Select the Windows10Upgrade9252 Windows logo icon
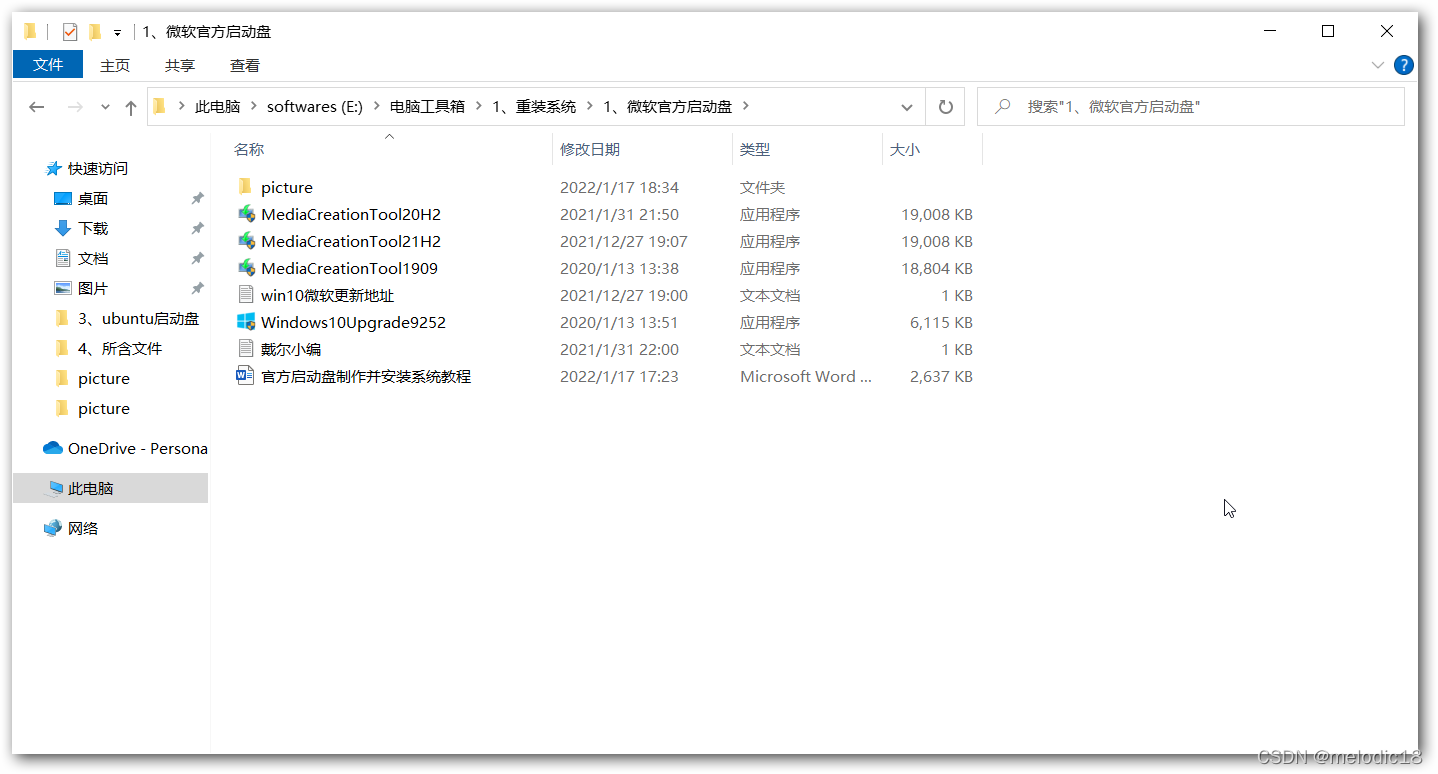 click(246, 322)
